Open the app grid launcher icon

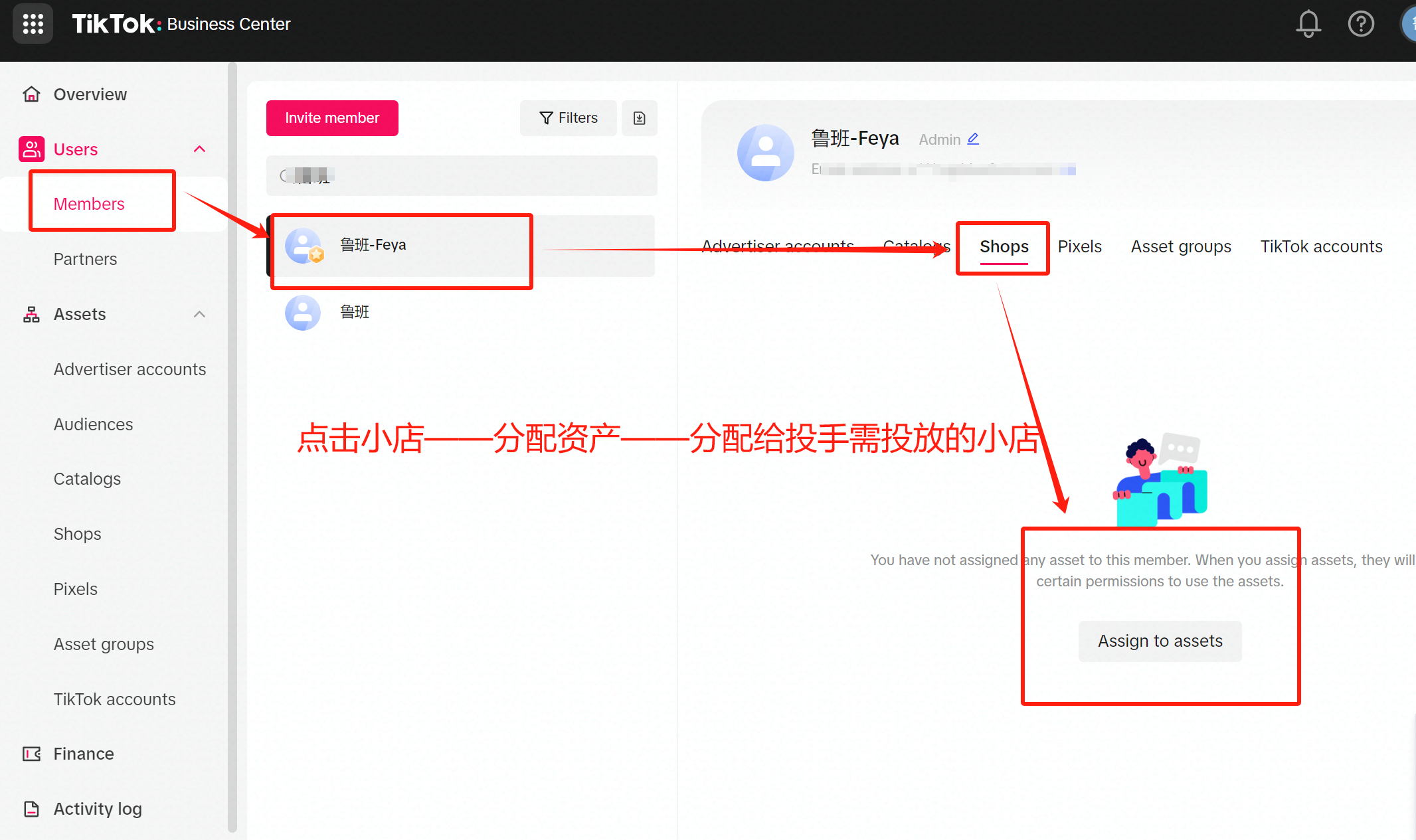(x=33, y=24)
